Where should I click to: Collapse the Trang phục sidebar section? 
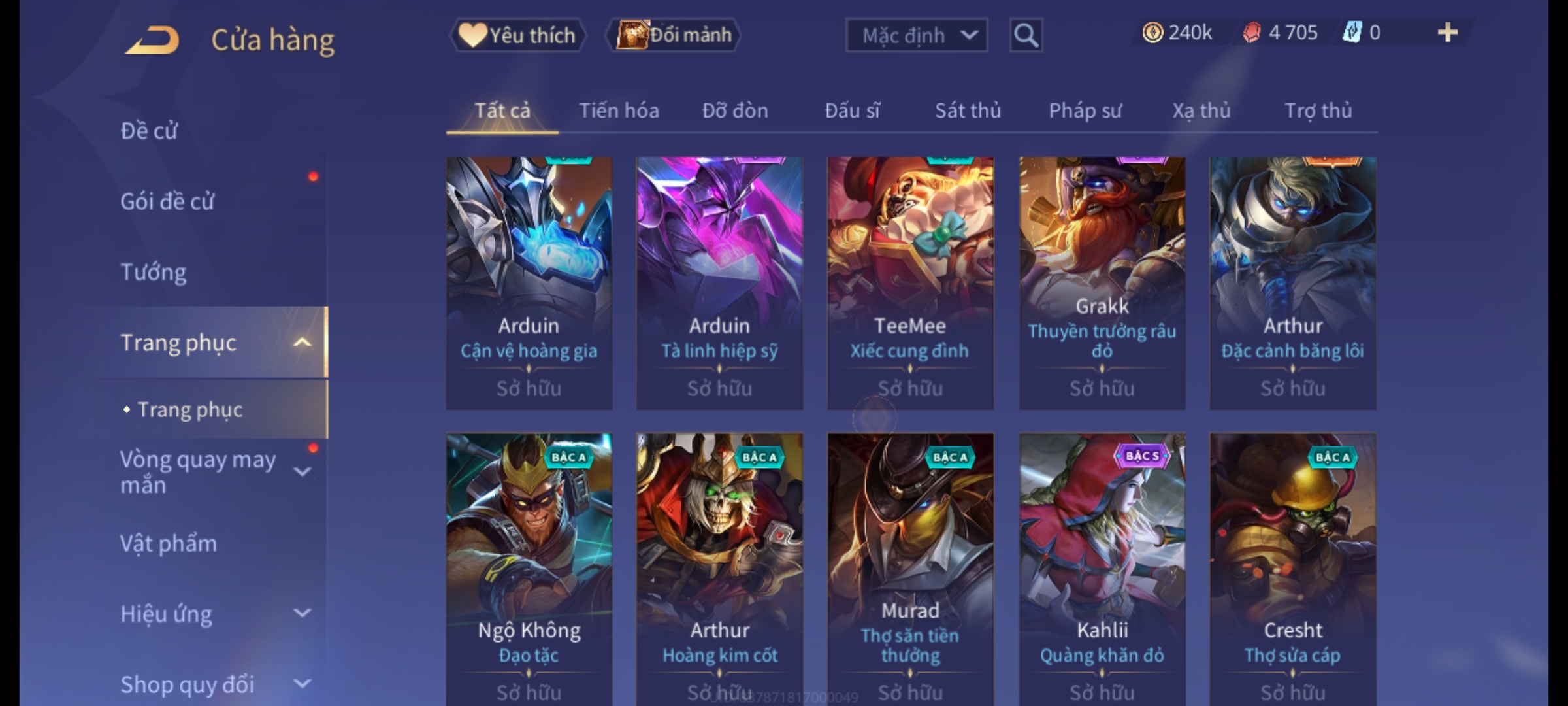click(x=302, y=343)
